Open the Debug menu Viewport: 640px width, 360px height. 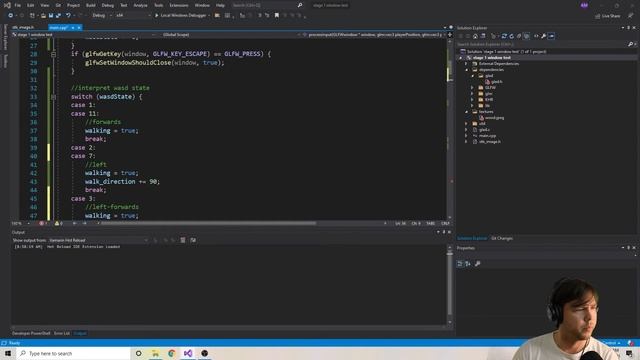108,5
